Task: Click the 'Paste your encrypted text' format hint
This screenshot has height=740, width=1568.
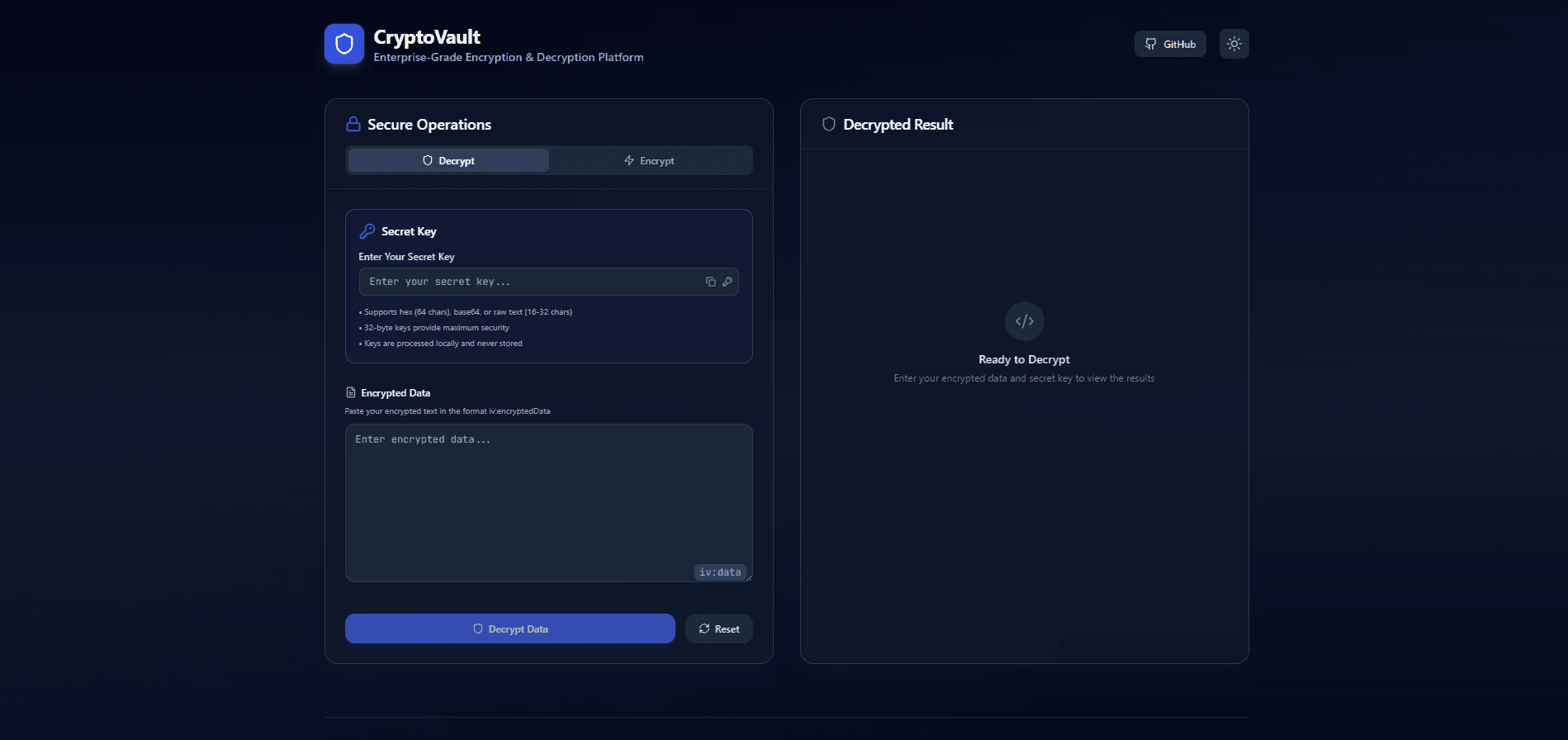Action: [448, 410]
